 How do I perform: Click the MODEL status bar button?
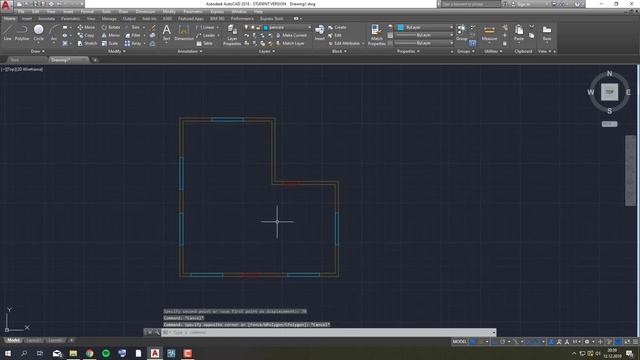click(460, 342)
